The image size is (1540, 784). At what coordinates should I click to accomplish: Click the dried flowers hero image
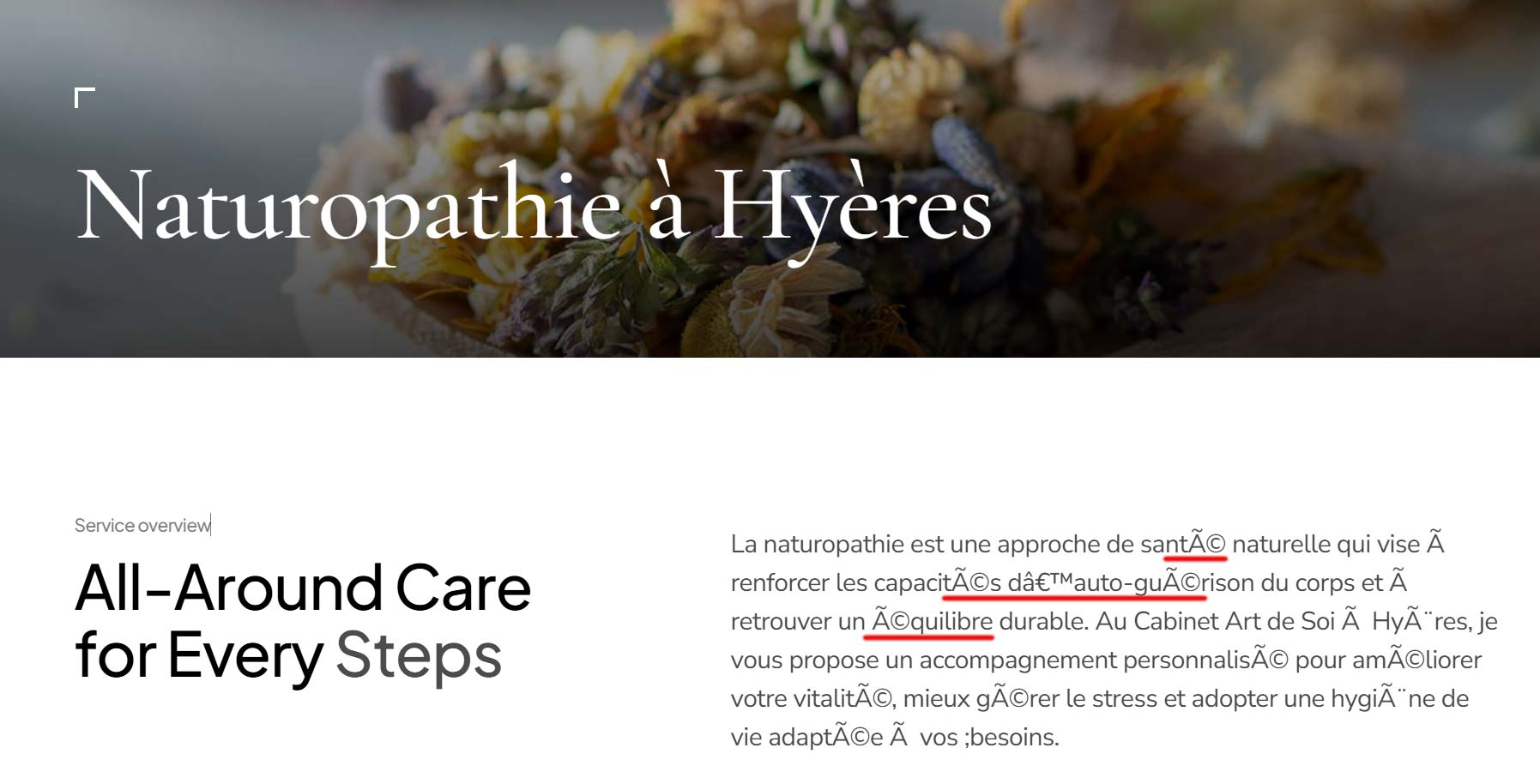pyautogui.click(x=770, y=178)
